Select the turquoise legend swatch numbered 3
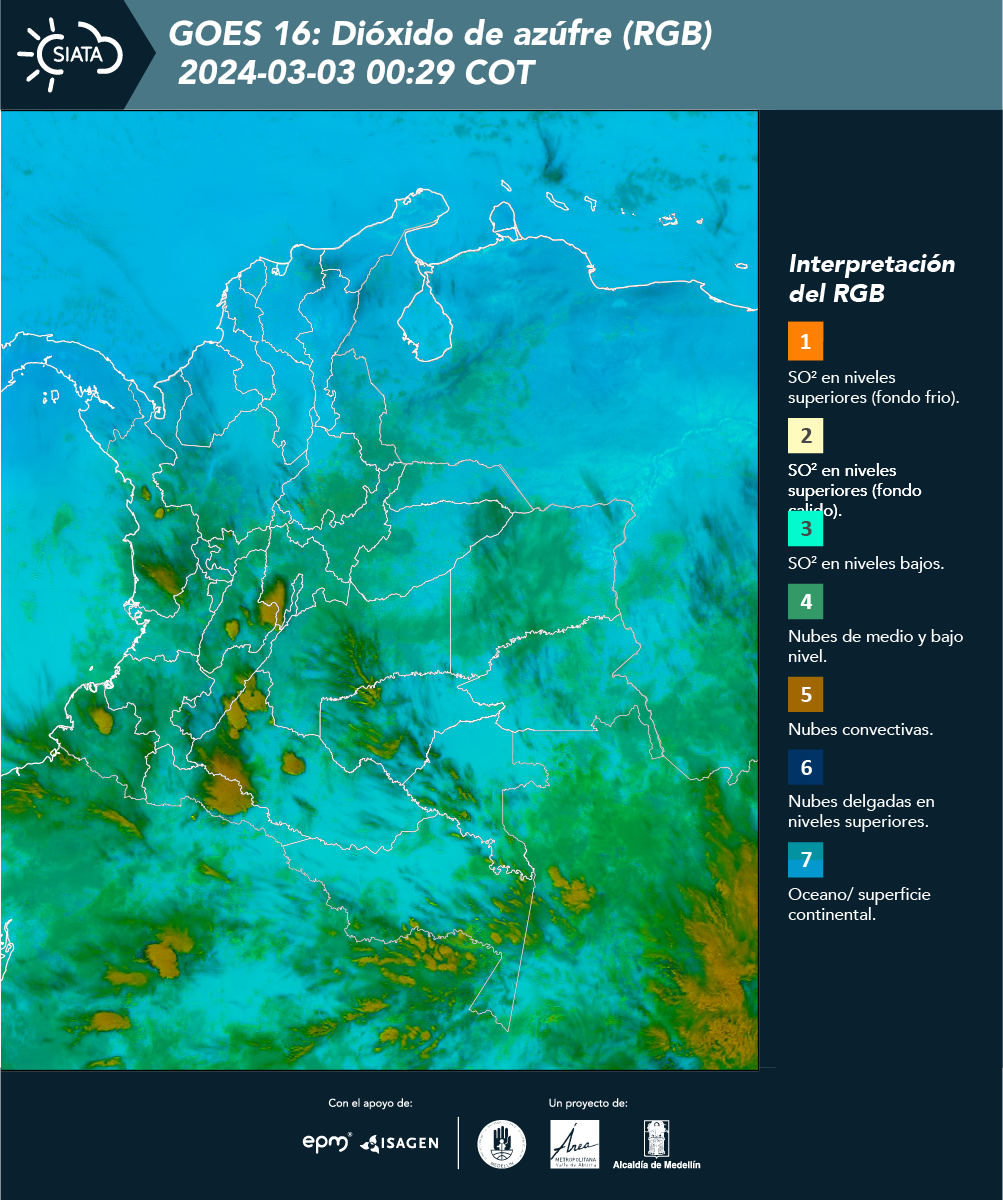1003x1200 pixels. 805,528
